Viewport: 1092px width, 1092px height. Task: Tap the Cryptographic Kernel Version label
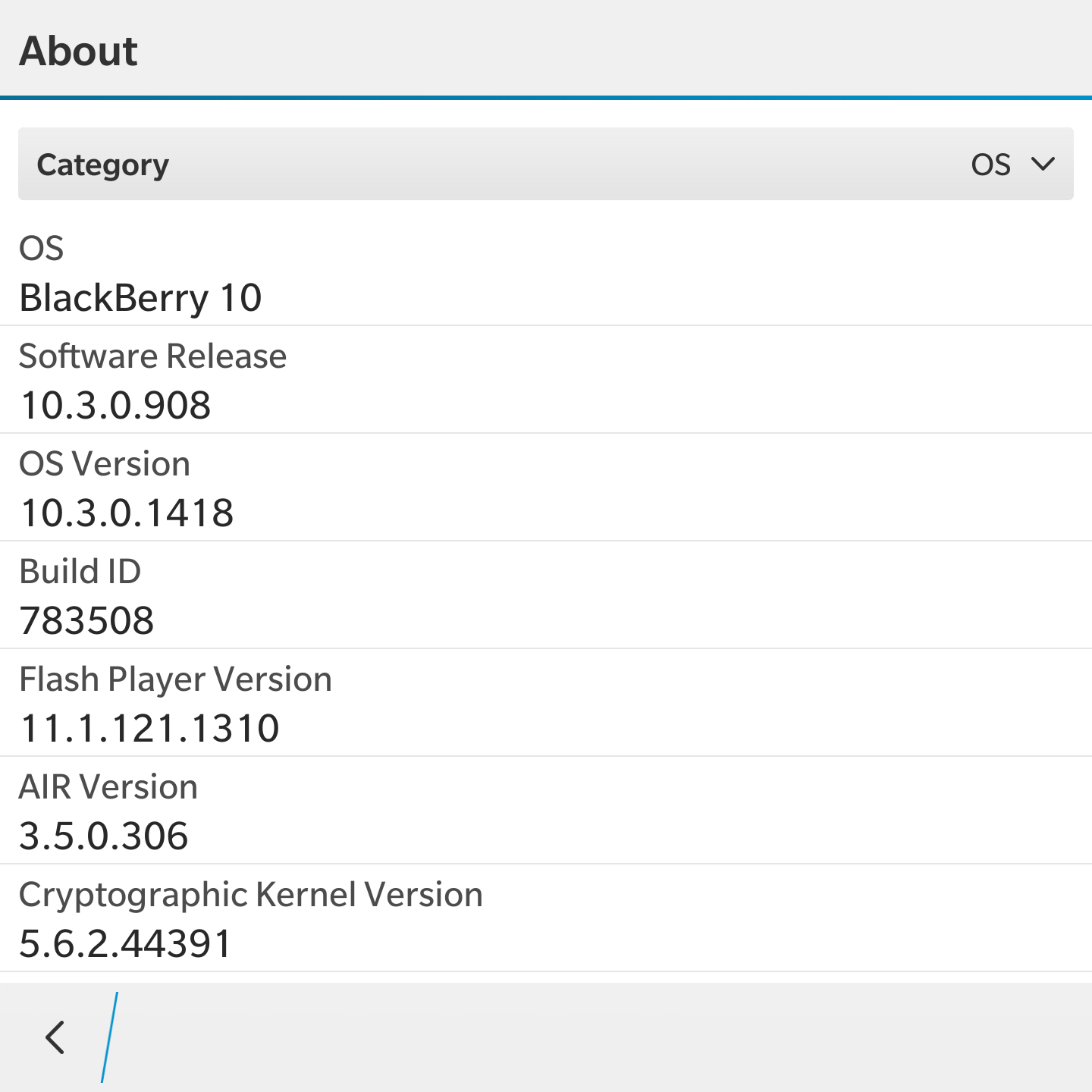click(250, 896)
